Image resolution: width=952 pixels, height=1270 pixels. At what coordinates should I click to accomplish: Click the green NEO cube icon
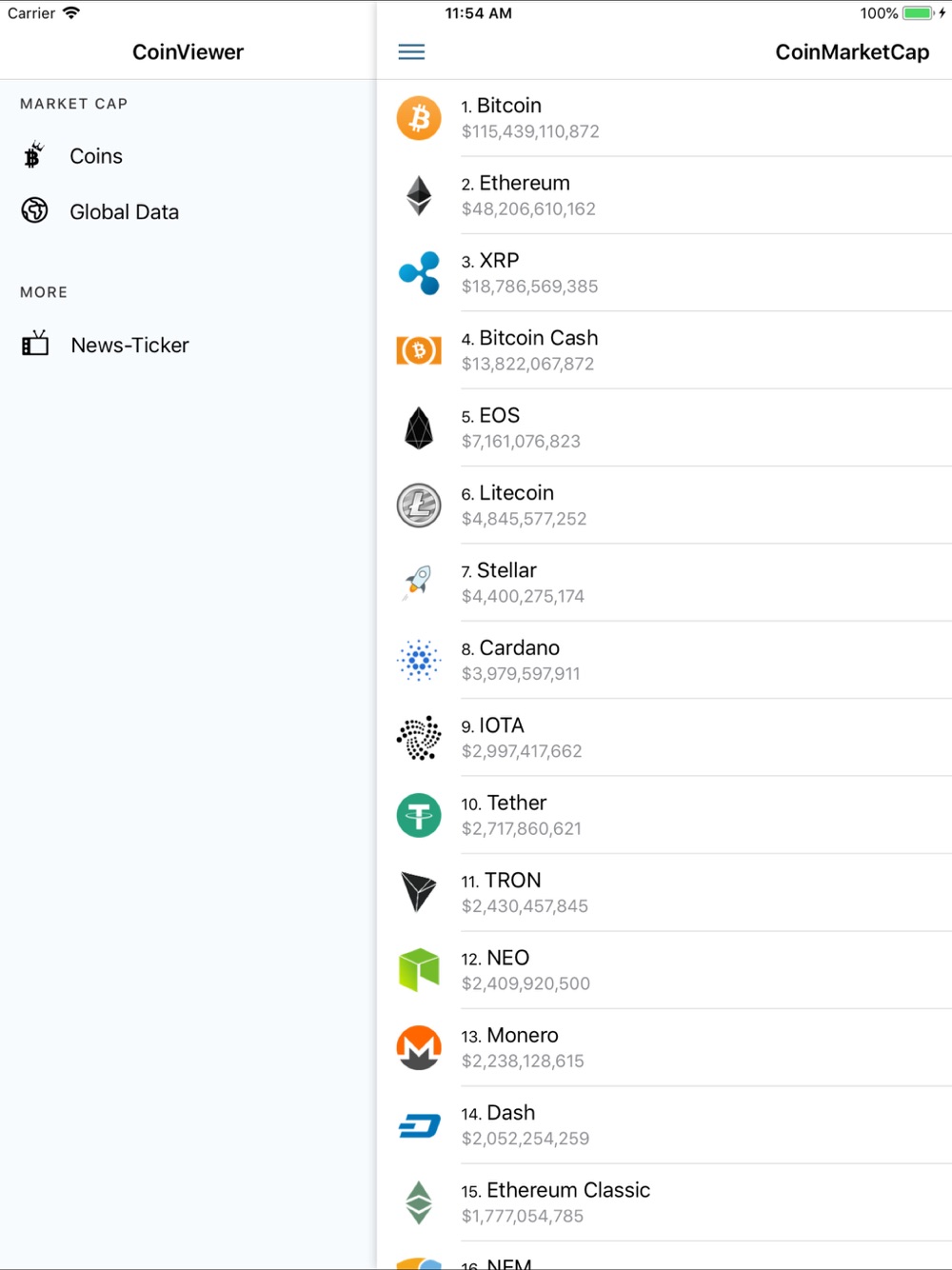(x=419, y=970)
